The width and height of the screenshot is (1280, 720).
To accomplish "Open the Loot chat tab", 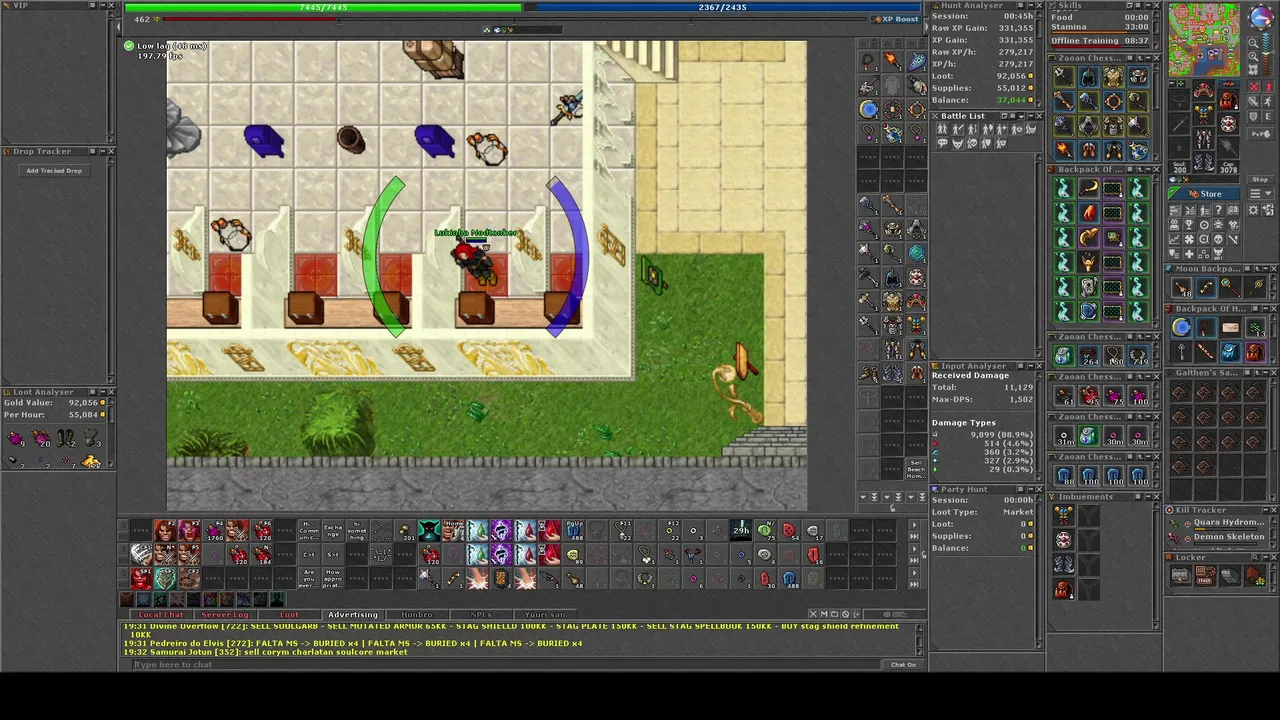I will [289, 614].
